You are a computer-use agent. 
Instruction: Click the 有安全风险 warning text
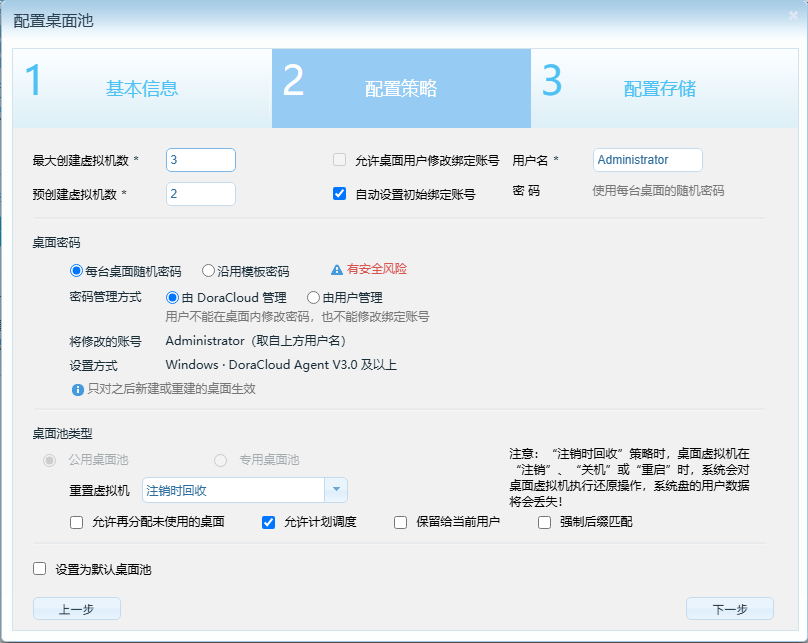pos(377,269)
